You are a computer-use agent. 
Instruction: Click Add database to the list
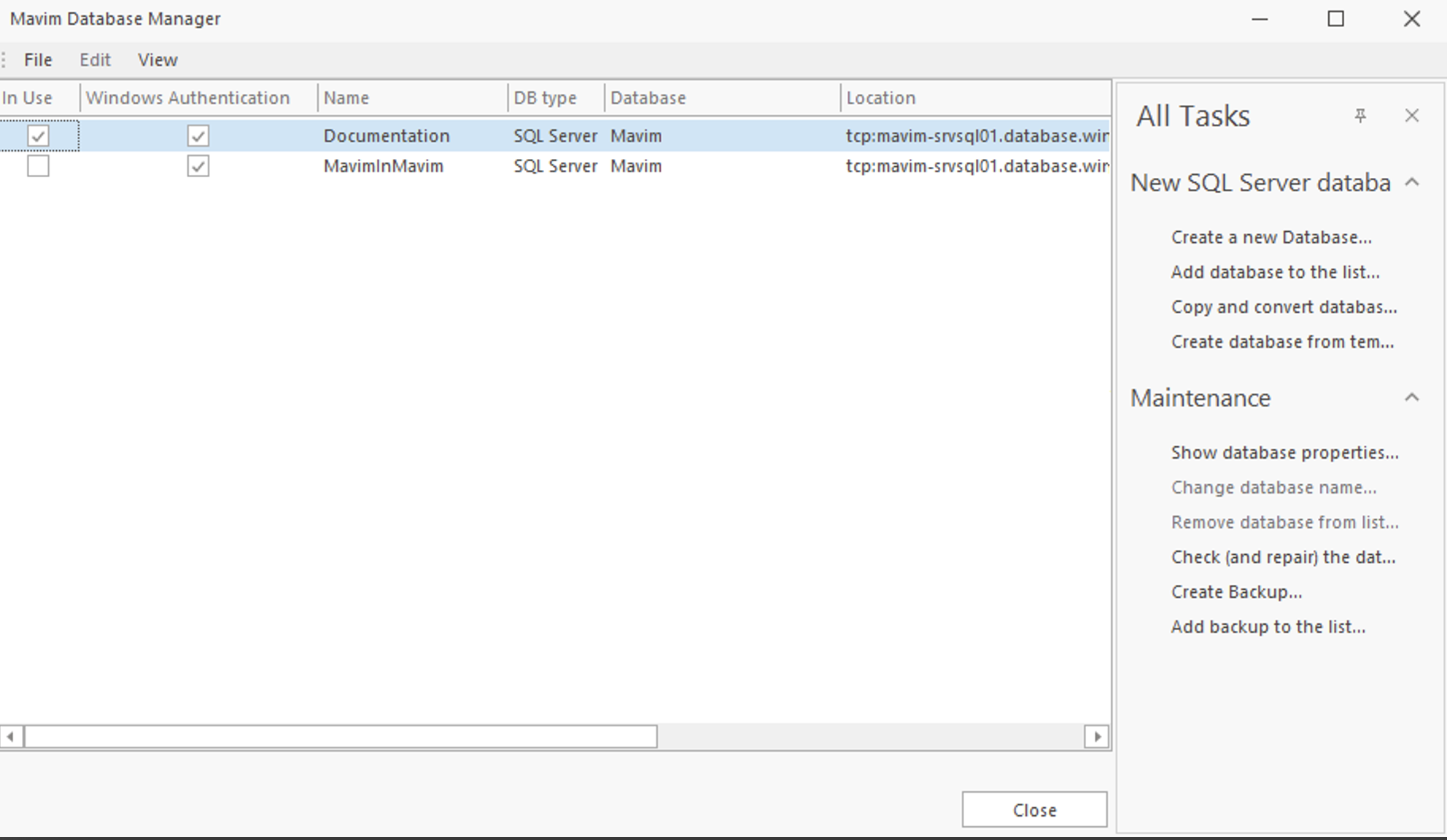pos(1275,272)
